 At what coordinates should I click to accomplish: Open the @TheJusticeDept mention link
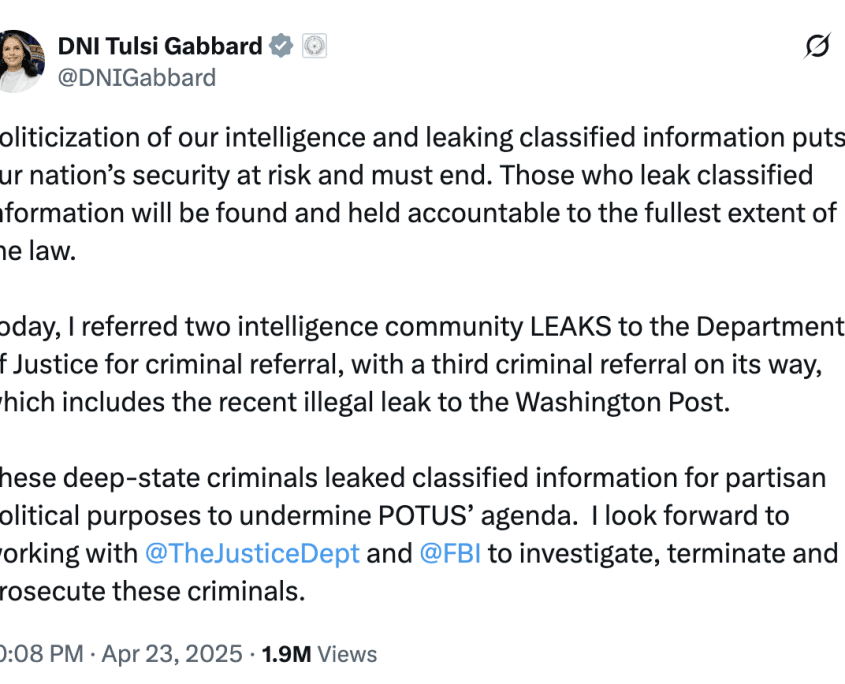point(253,553)
